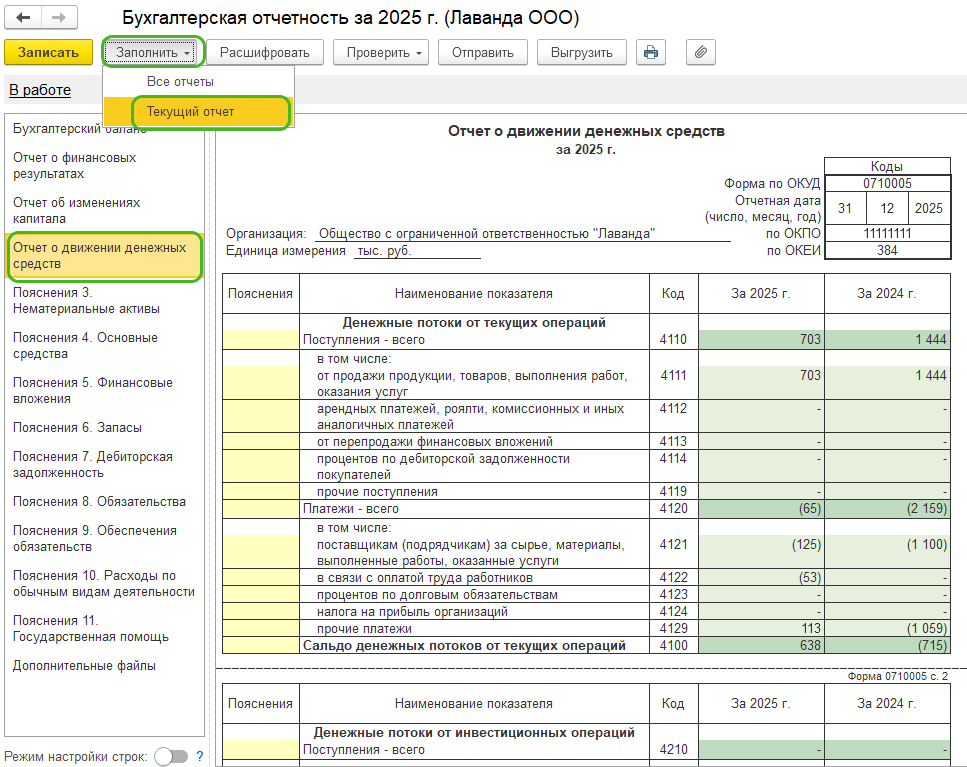Select Все отчеты menu option
967x767 pixels.
tap(180, 81)
